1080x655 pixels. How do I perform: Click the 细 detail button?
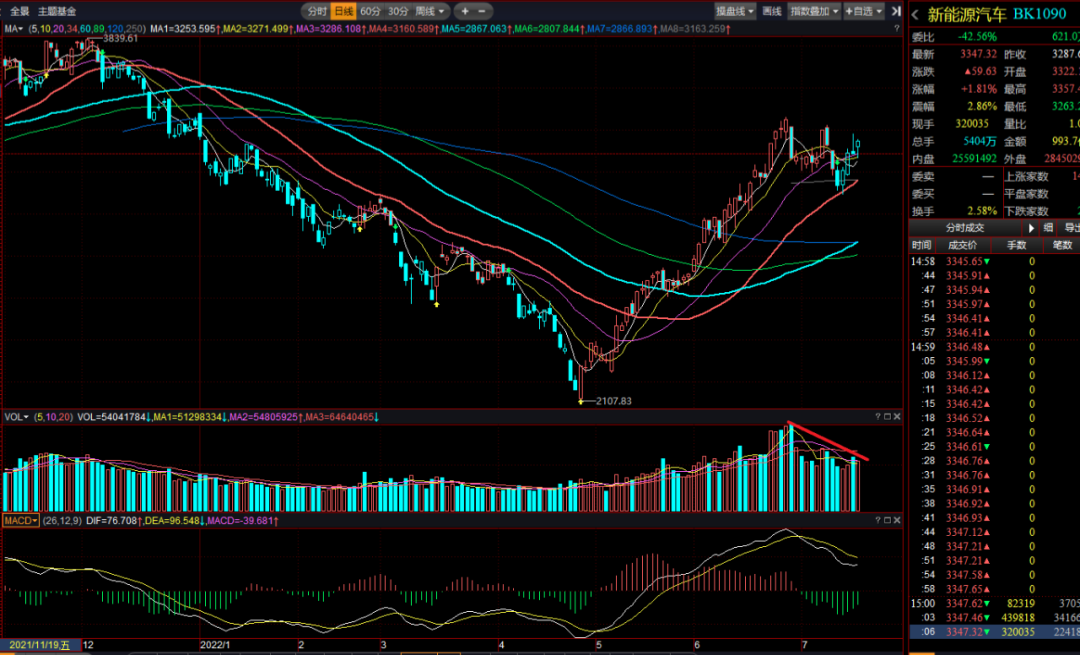[1048, 228]
